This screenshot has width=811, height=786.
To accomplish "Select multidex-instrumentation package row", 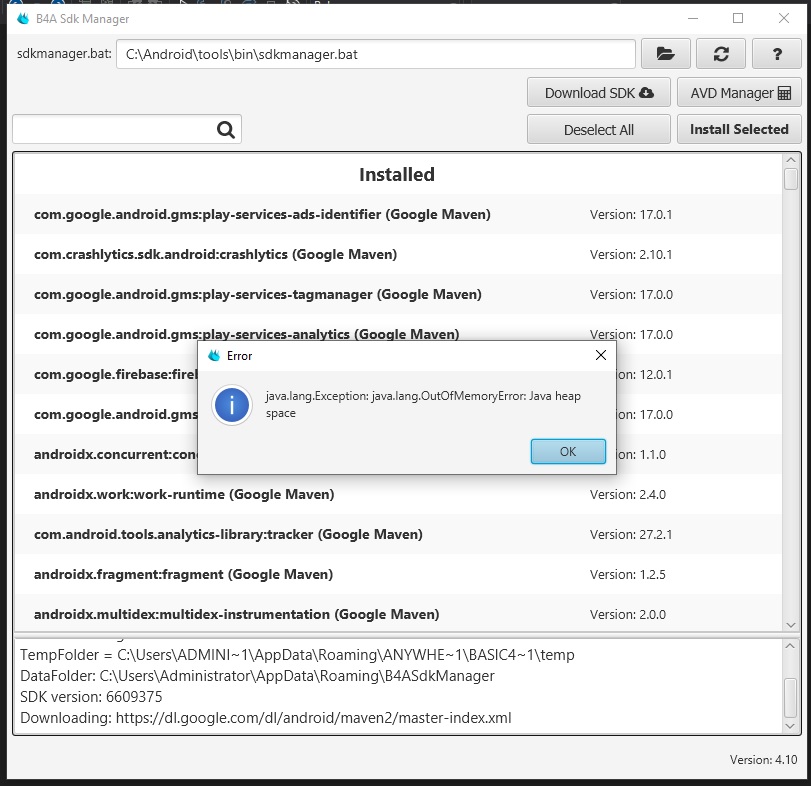I will tap(398, 614).
